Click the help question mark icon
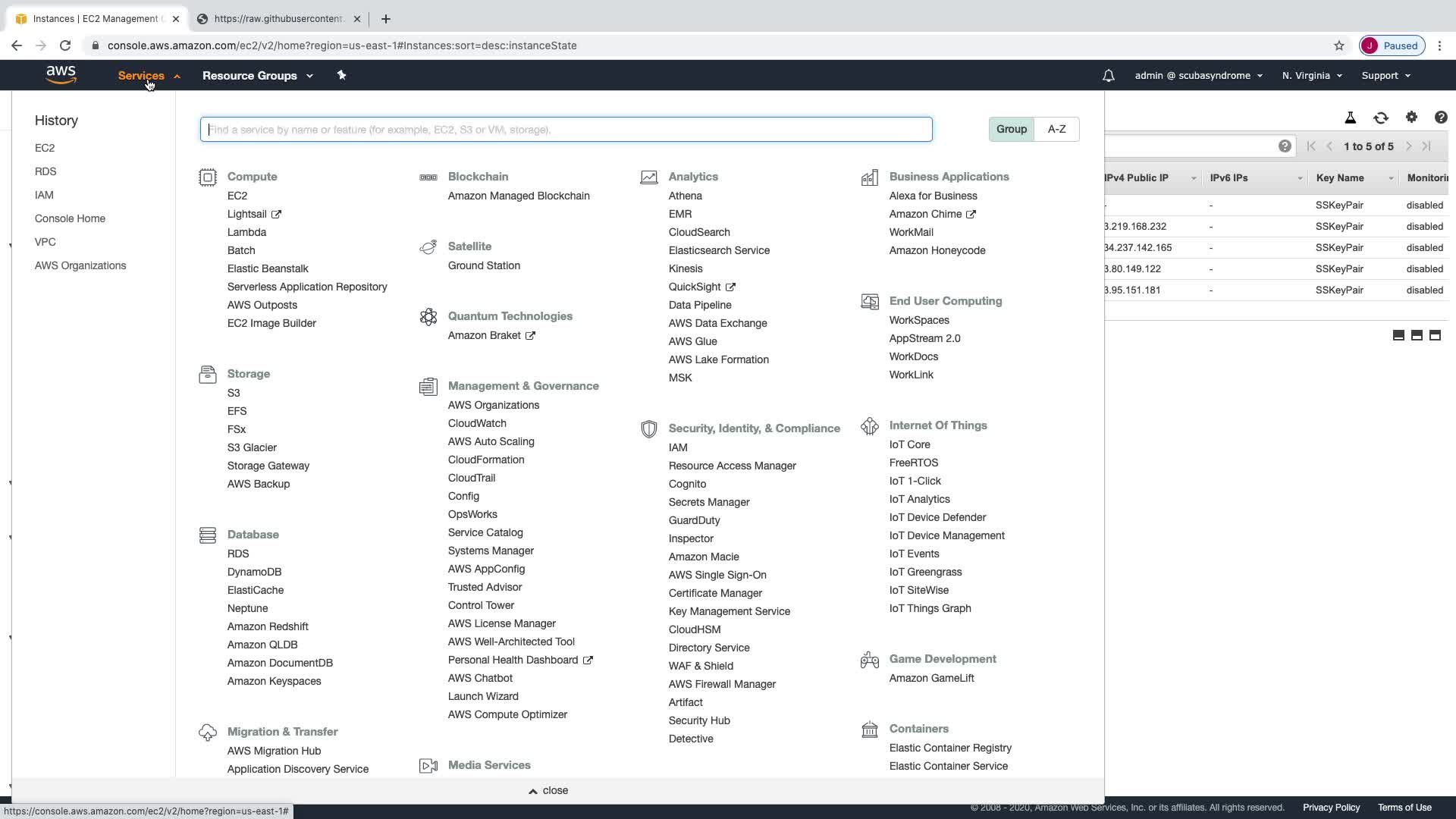Image resolution: width=1456 pixels, height=819 pixels. pyautogui.click(x=1440, y=118)
